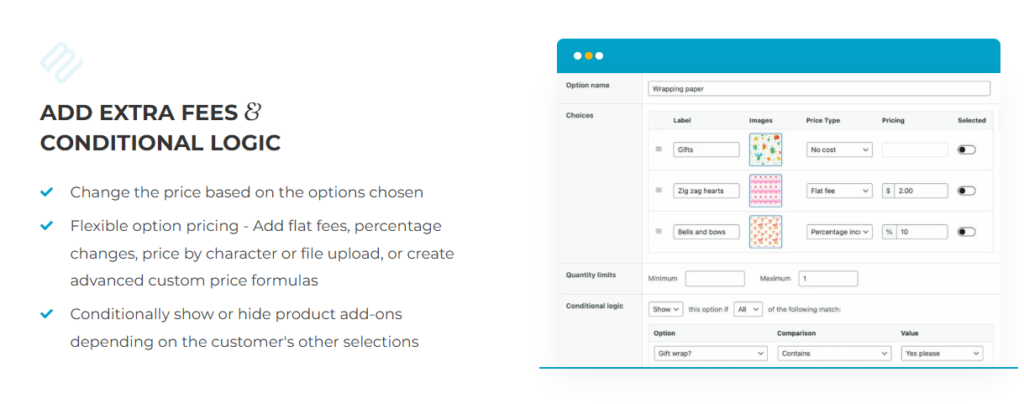Open the Gift wrap? option dropdown
Image resolution: width=1024 pixels, height=404 pixels.
708,353
